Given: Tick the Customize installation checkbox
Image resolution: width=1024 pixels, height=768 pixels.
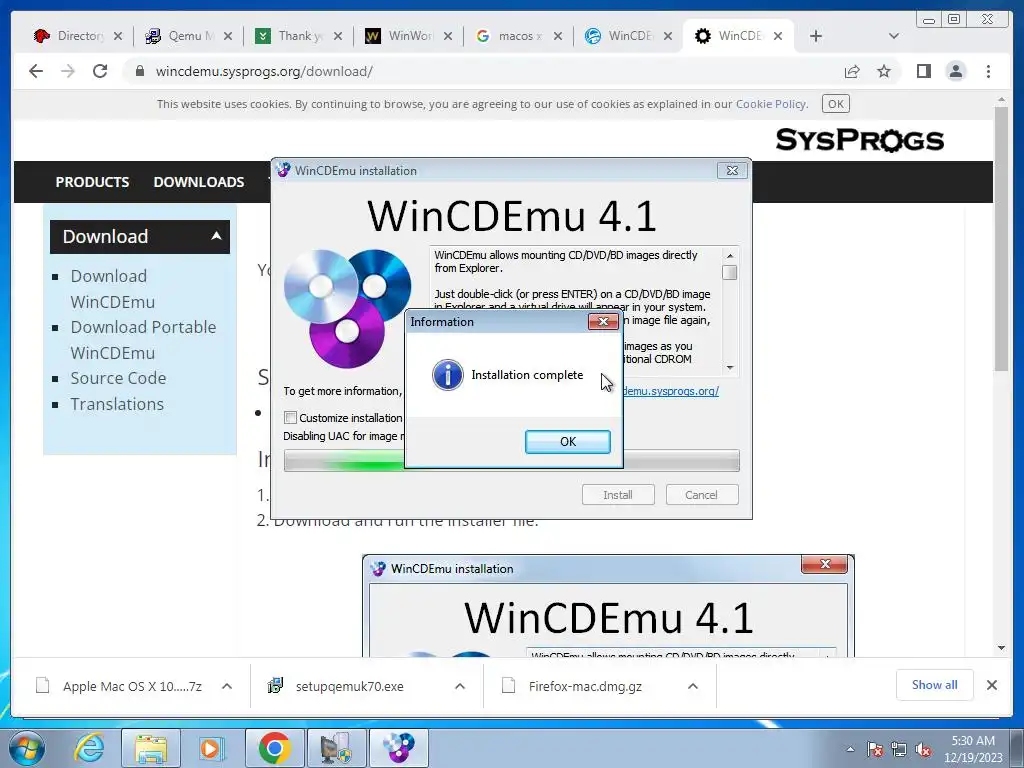Looking at the screenshot, I should point(291,417).
